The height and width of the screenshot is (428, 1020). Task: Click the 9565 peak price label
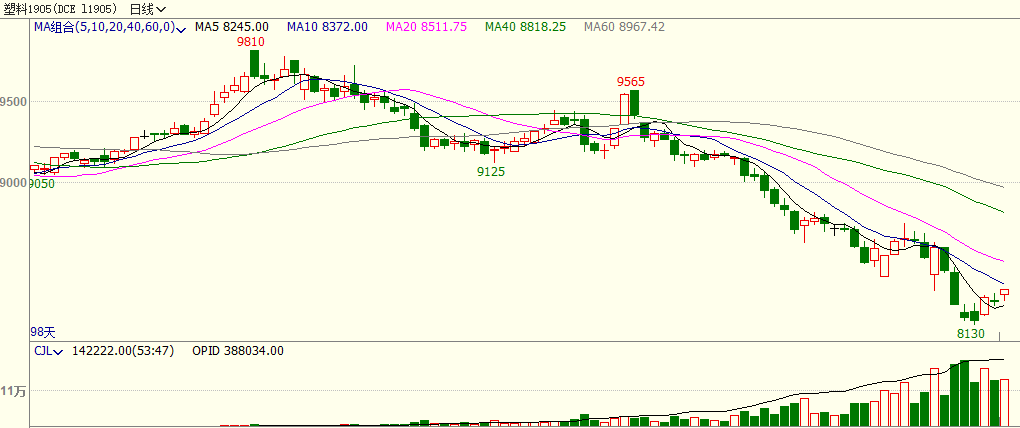630,82
